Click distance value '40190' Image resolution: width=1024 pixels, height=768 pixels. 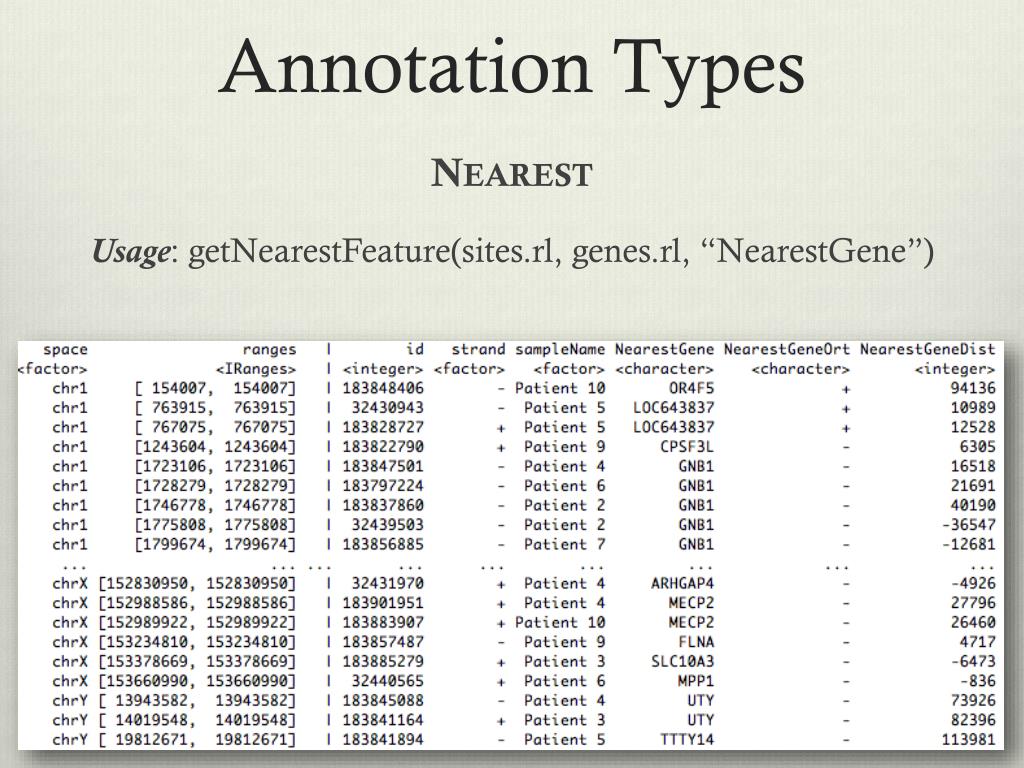tap(973, 506)
